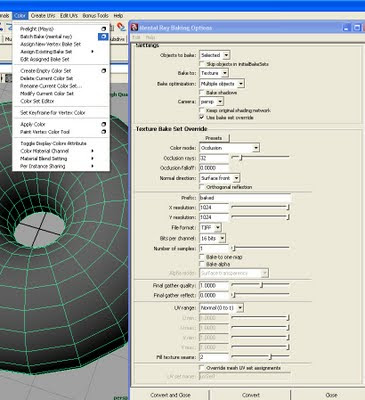The image size is (365, 400).
Task: Expand Per Instance Sharing submenu
Action: (x=92, y=166)
